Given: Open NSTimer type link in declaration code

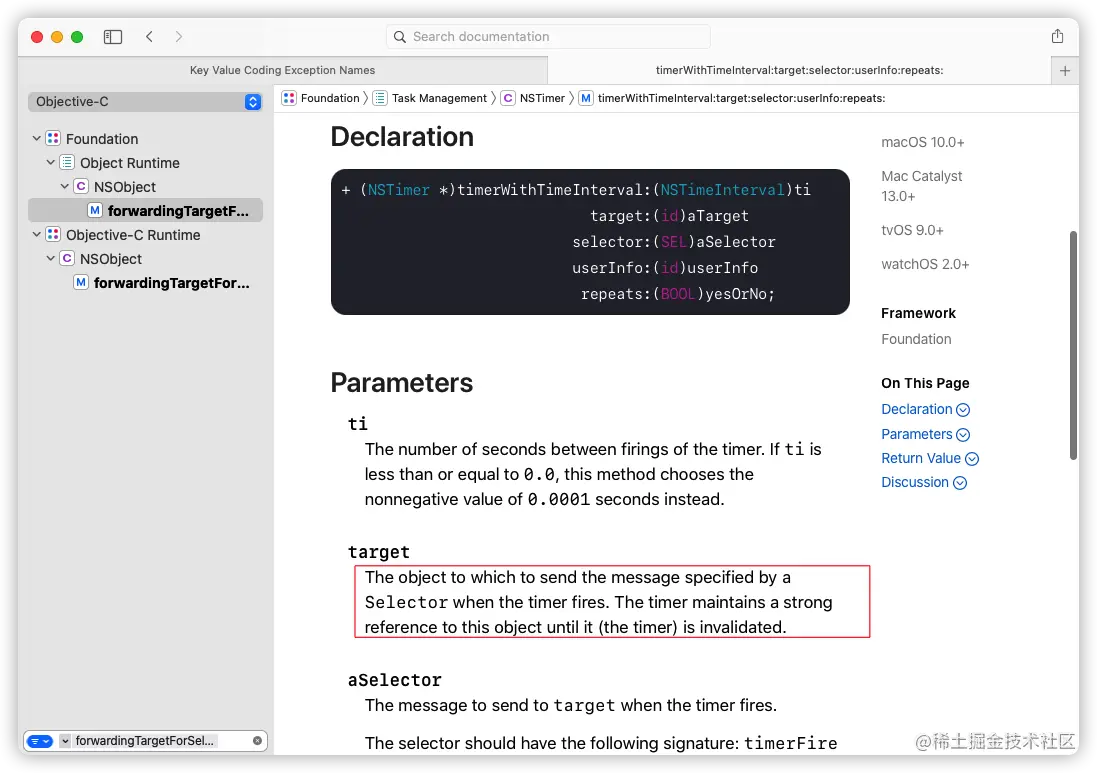Looking at the screenshot, I should pyautogui.click(x=398, y=190).
